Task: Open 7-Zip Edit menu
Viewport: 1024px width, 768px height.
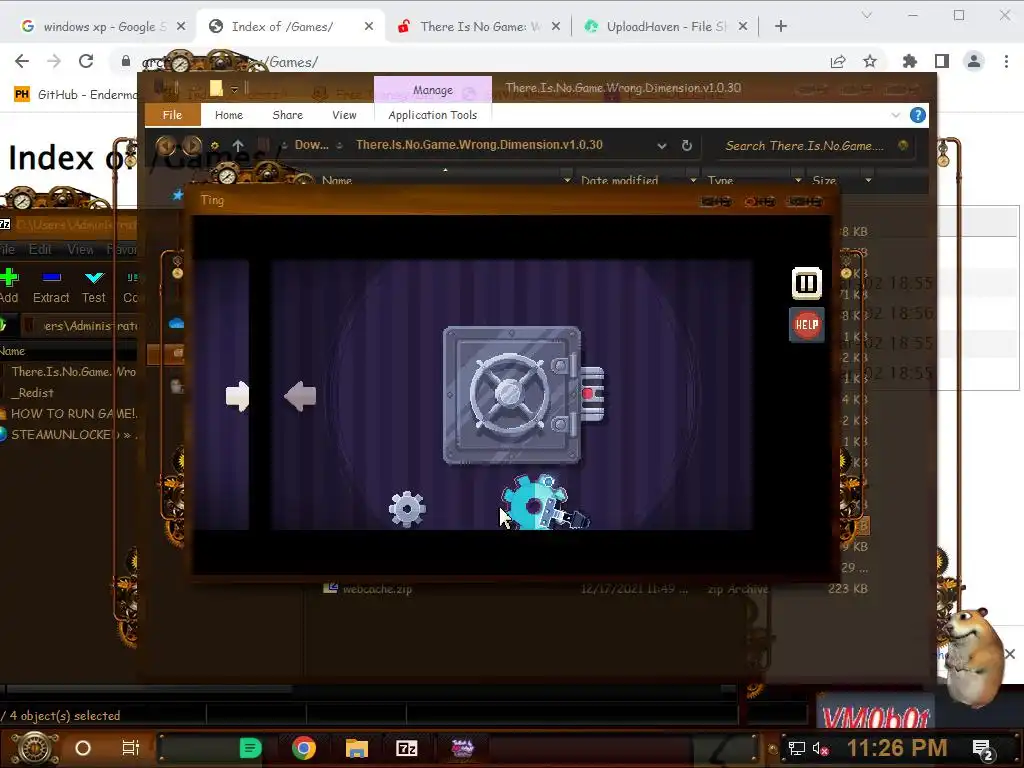Action: [40, 249]
